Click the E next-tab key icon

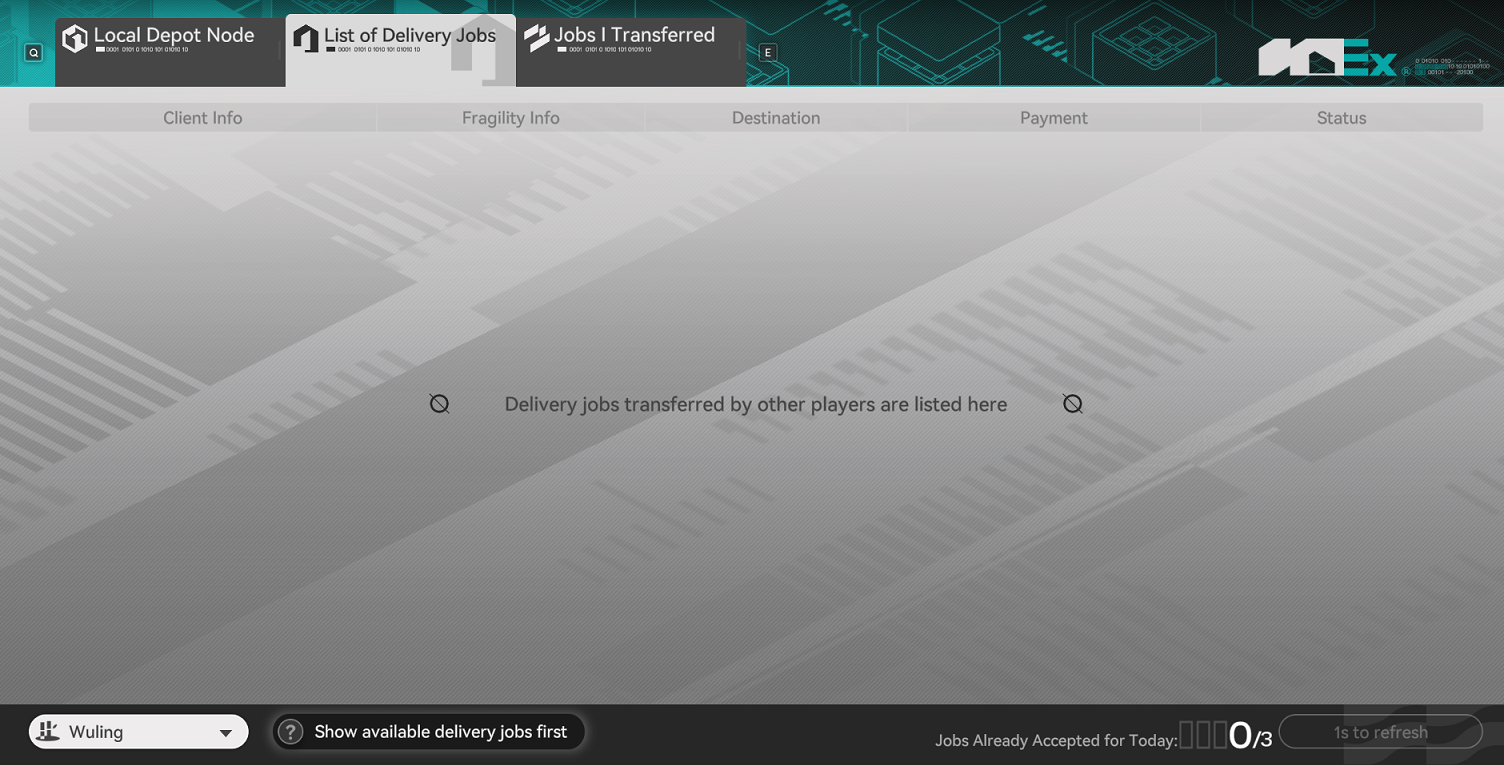click(768, 53)
